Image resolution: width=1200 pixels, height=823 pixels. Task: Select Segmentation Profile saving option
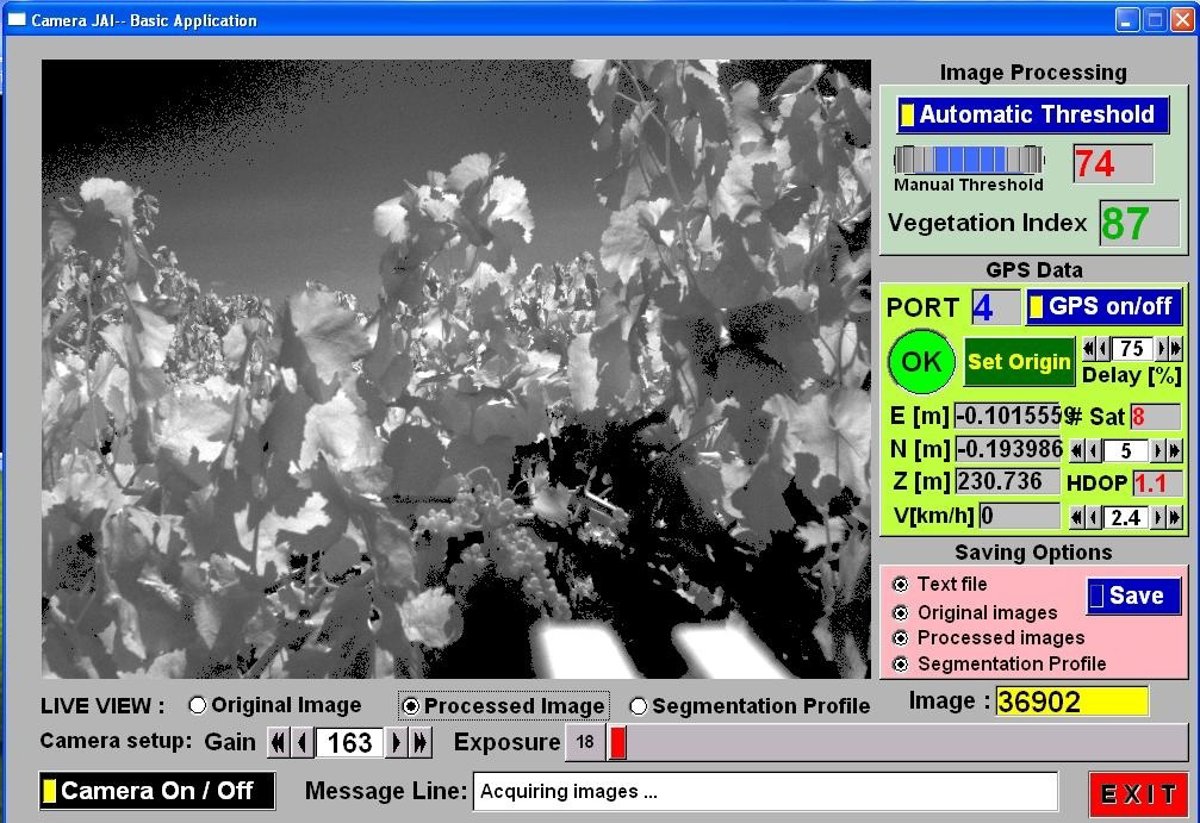click(x=900, y=664)
